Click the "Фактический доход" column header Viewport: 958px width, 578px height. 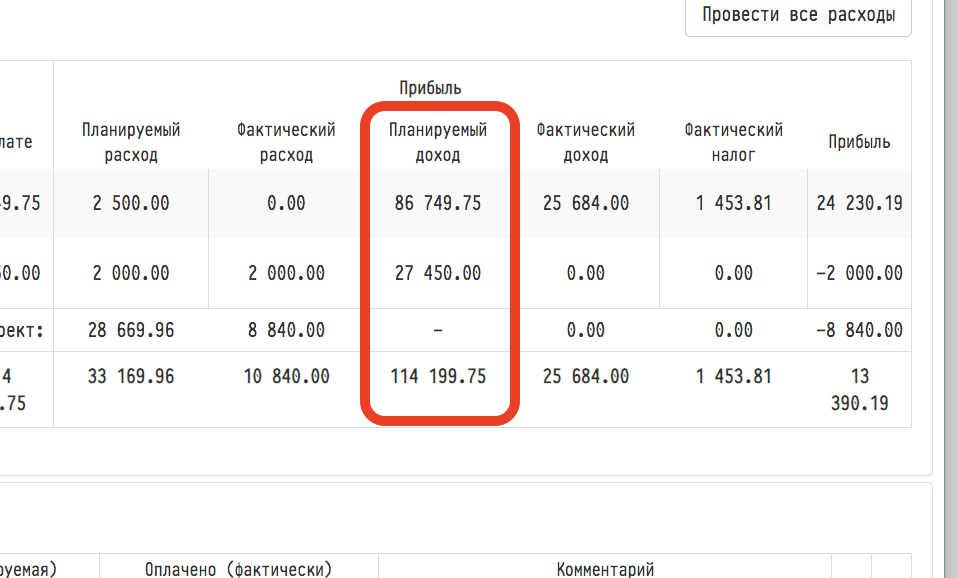coord(585,142)
